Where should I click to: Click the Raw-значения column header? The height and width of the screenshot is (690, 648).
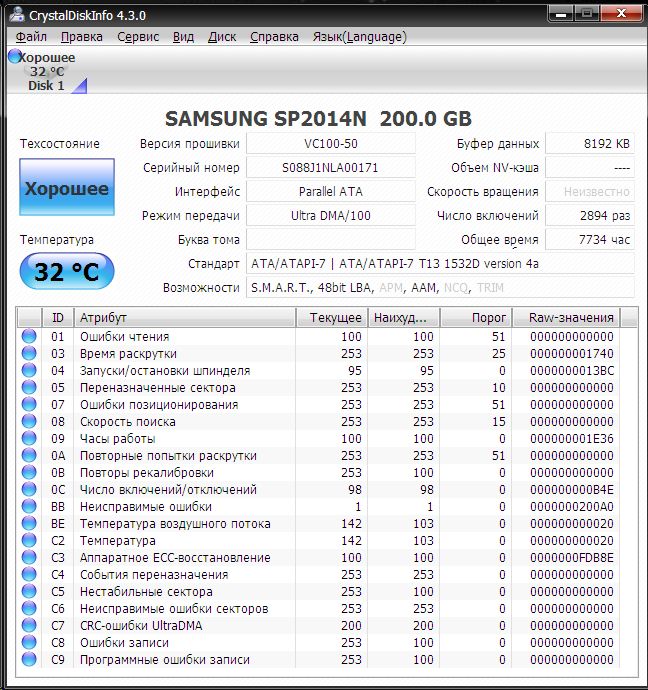pyautogui.click(x=567, y=318)
